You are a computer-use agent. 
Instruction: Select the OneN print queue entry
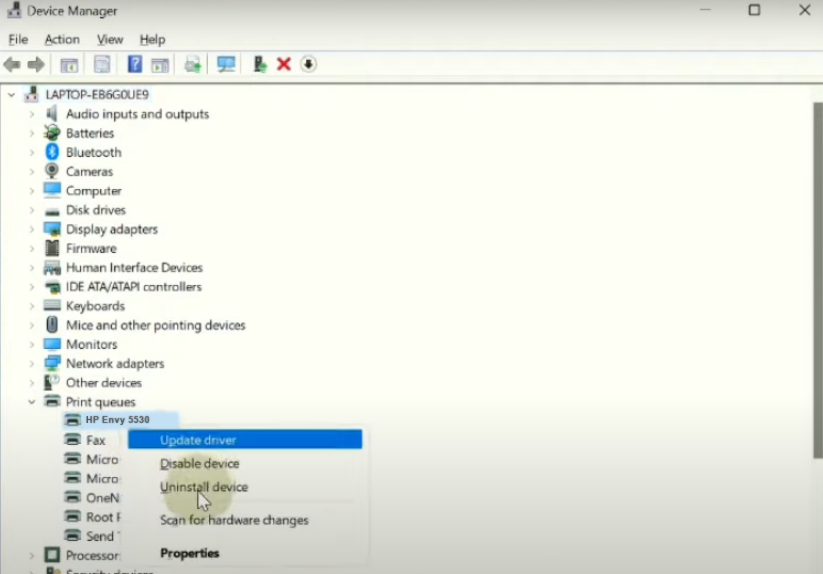[x=103, y=497]
